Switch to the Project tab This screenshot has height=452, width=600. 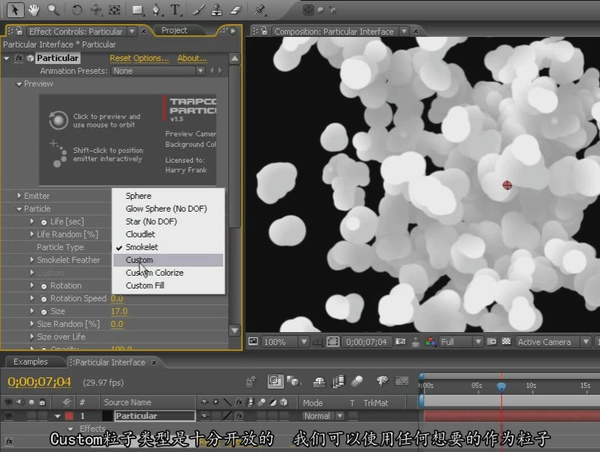point(174,30)
